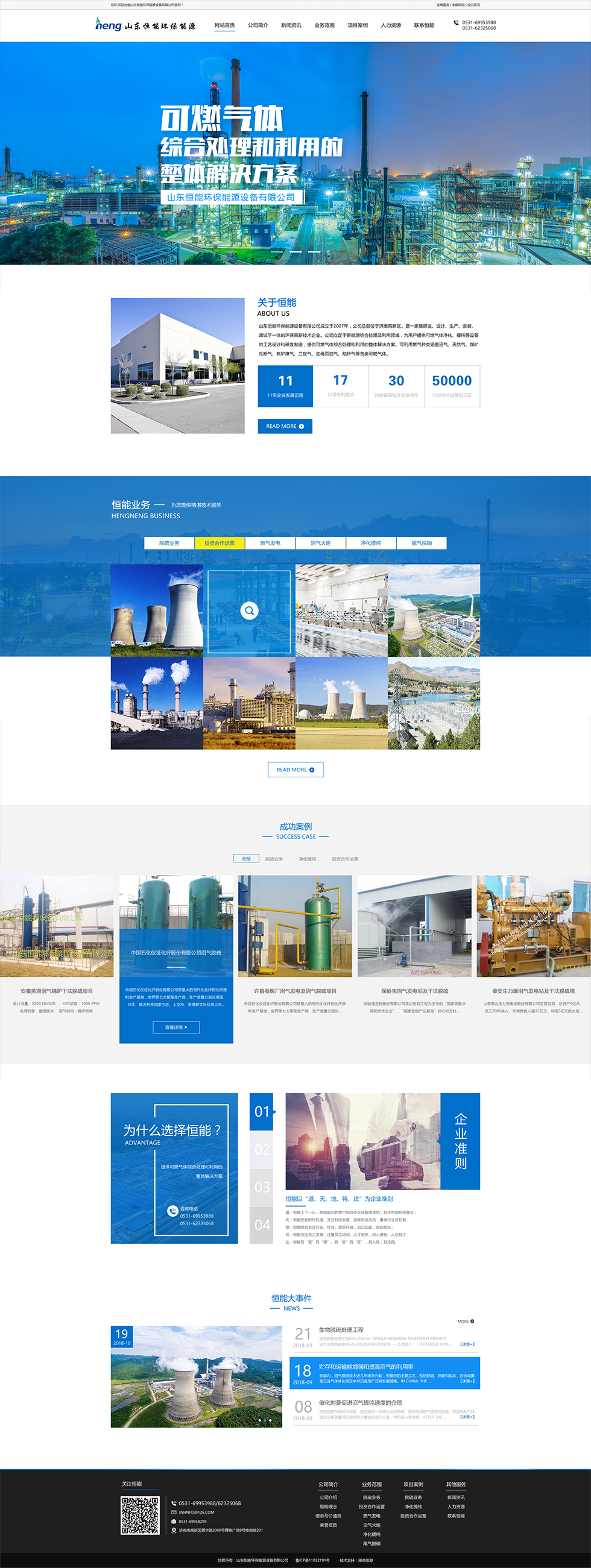
Task: Click the magnifier icon on business image
Action: 249,610
